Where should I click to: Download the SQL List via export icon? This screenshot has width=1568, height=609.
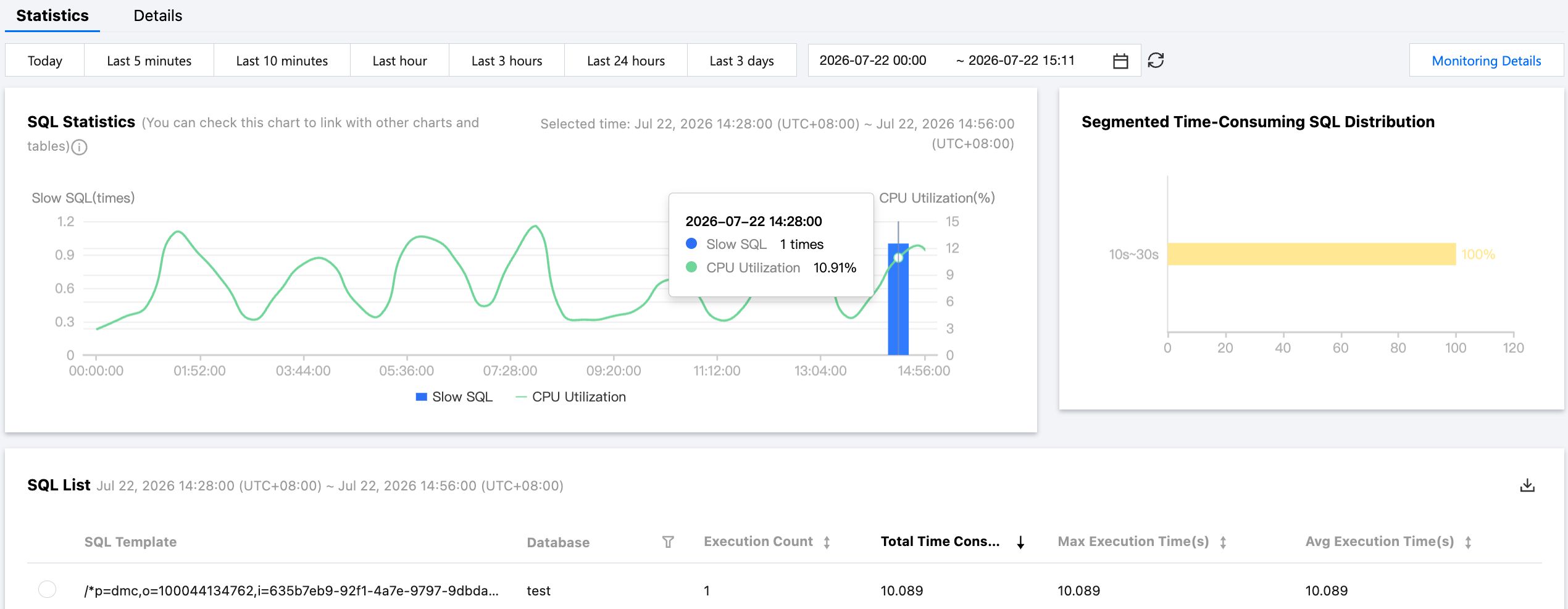pos(1527,485)
